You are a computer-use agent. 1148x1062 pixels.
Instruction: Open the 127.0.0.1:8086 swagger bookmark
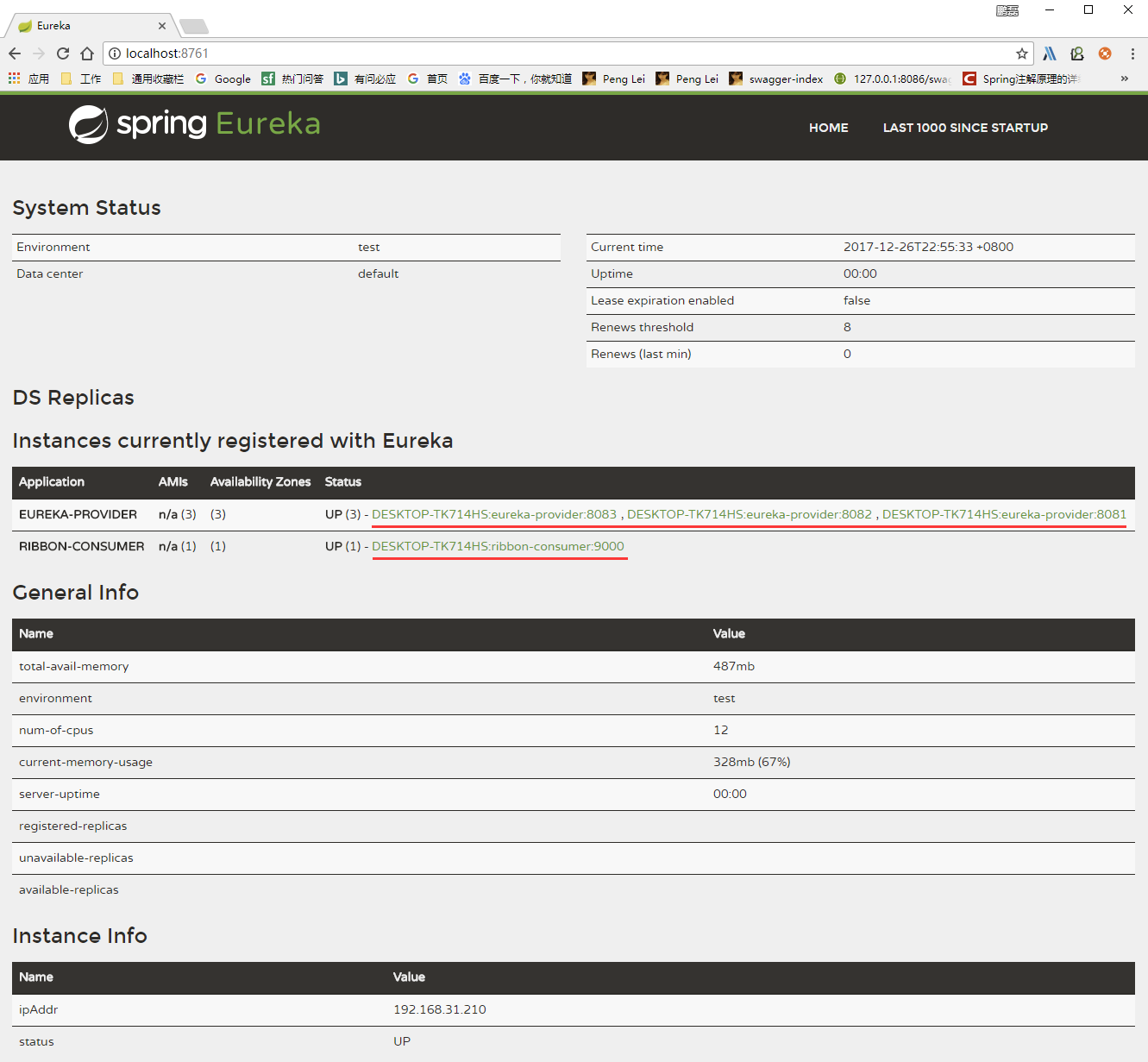(x=893, y=79)
